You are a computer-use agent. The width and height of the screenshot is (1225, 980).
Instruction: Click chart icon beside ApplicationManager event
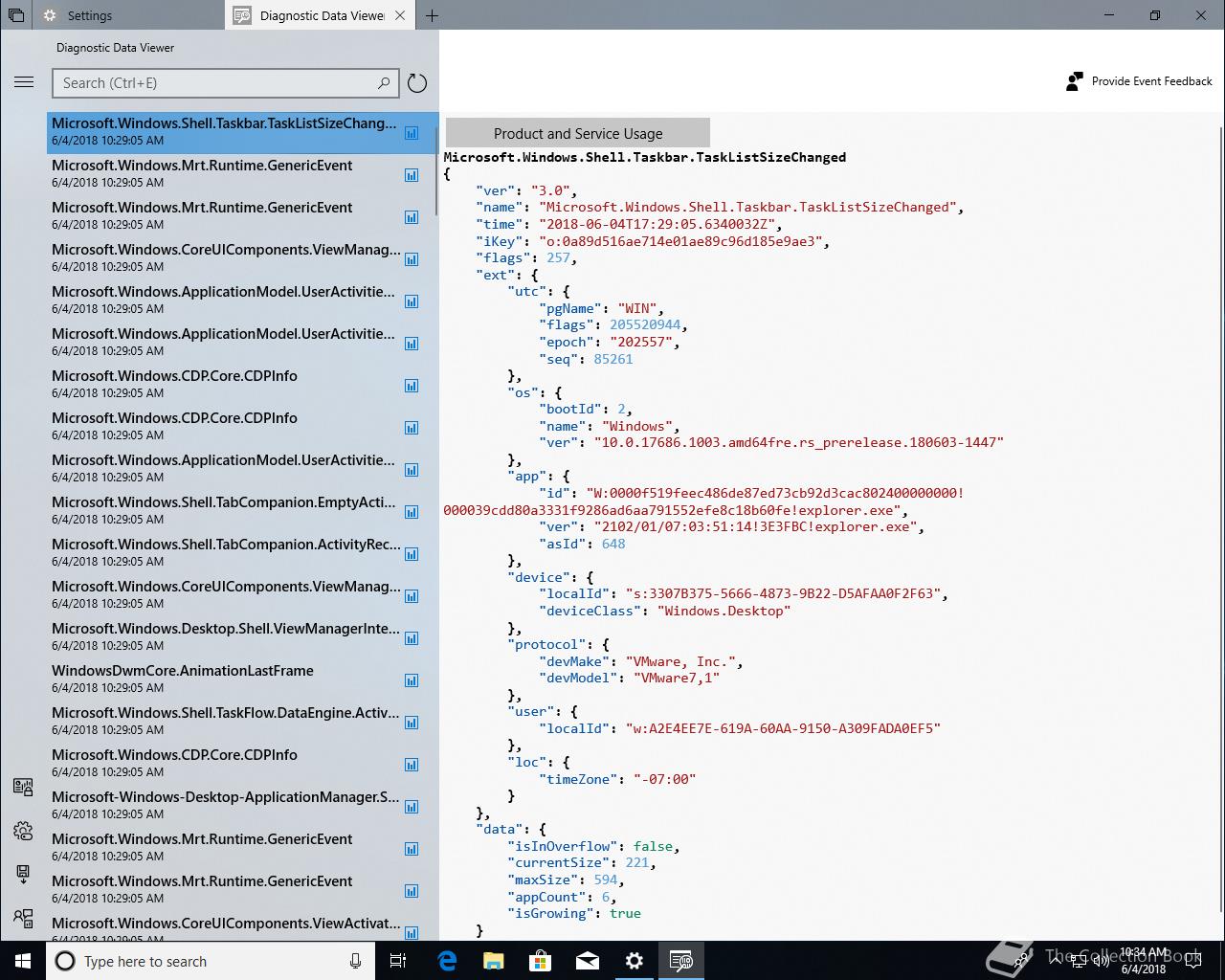coord(412,807)
